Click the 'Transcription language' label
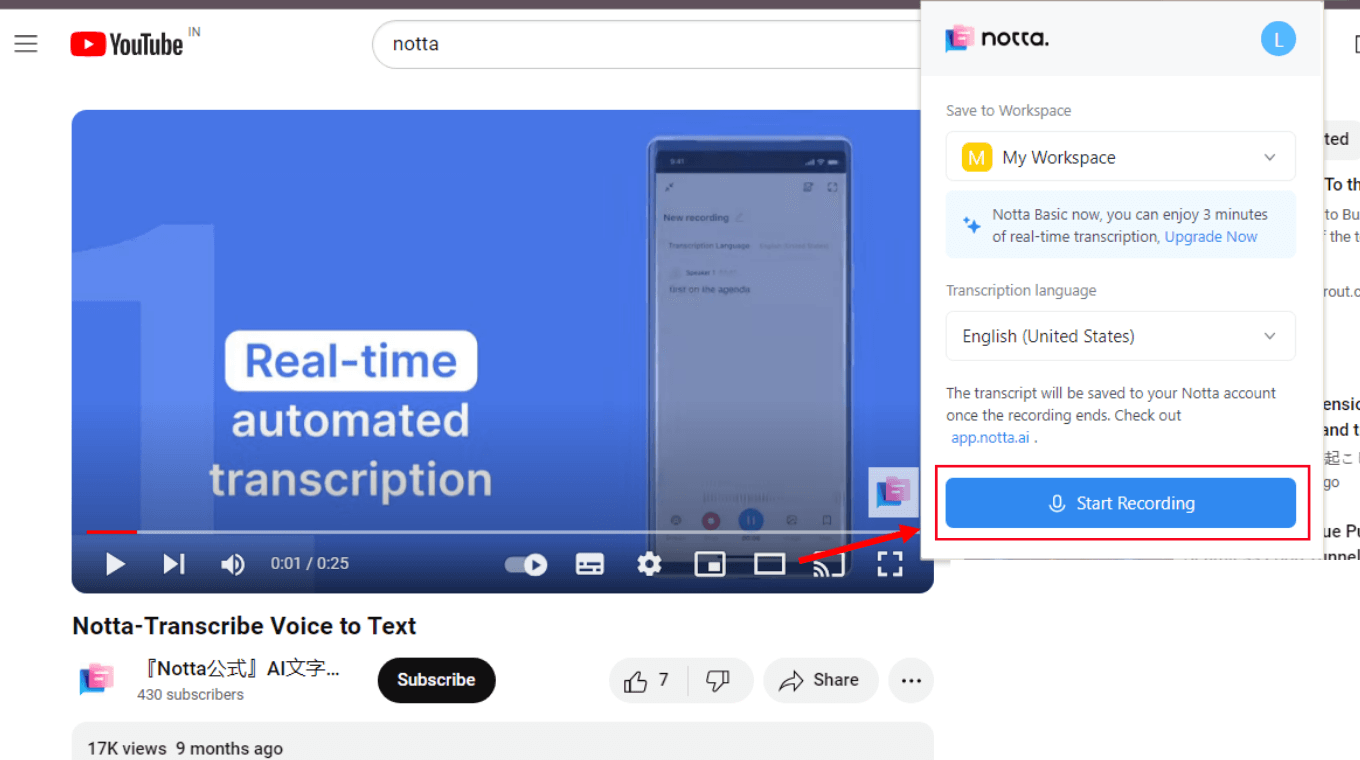The image size is (1360, 760). (1021, 291)
